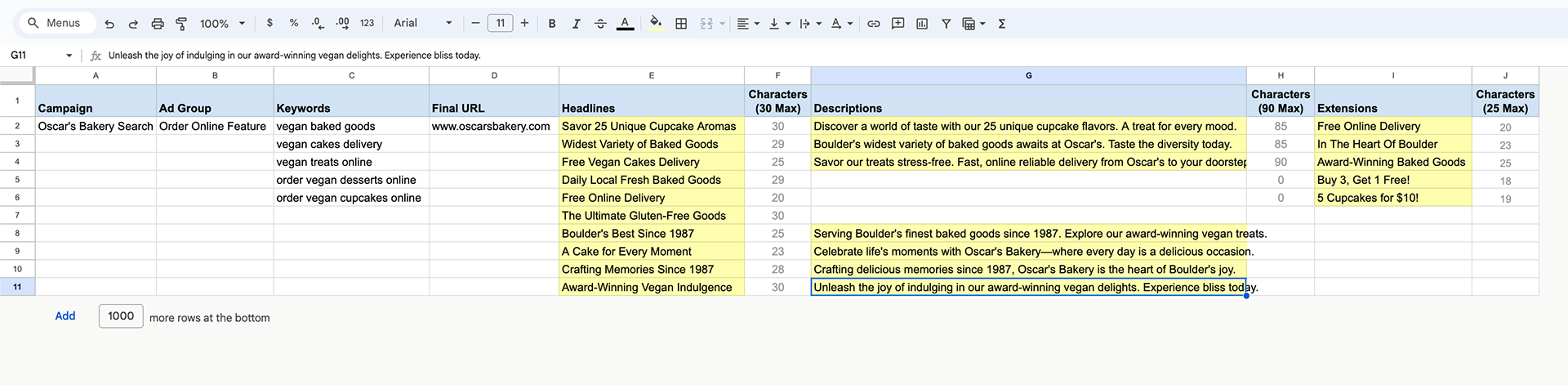The height and width of the screenshot is (385, 1568).
Task: Select extension In The Heart Of Boulder
Action: pos(1393,144)
